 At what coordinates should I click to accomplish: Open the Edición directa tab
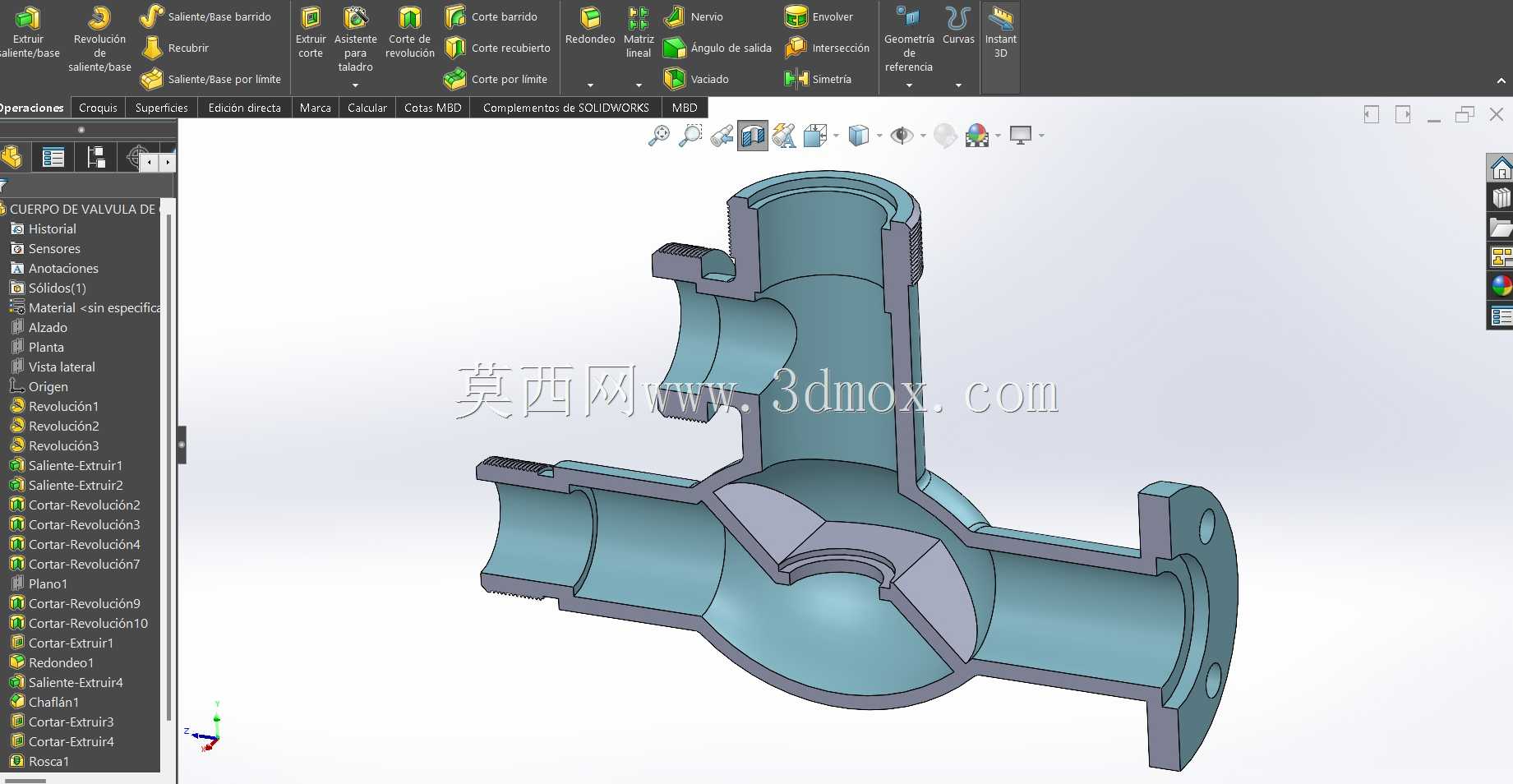click(244, 108)
